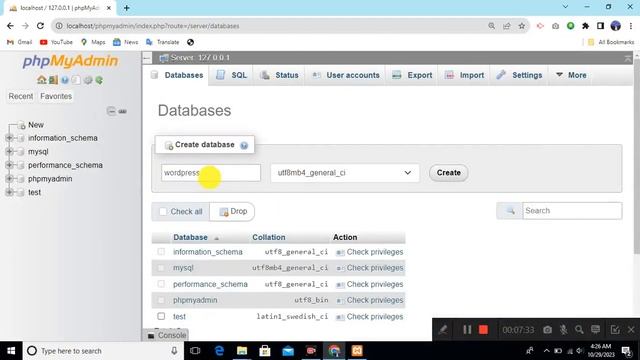Image resolution: width=640 pixels, height=360 pixels.
Task: Click Check privileges icon for information_schema
Action: pyautogui.click(x=340, y=252)
